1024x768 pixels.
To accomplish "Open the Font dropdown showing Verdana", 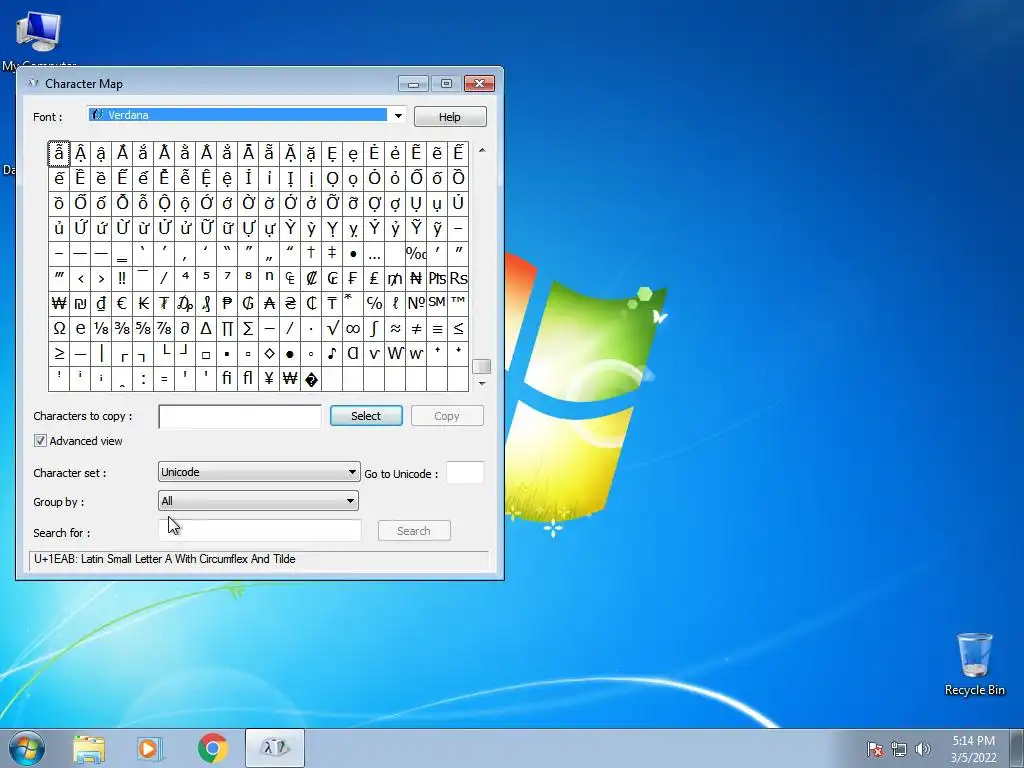I will [247, 116].
